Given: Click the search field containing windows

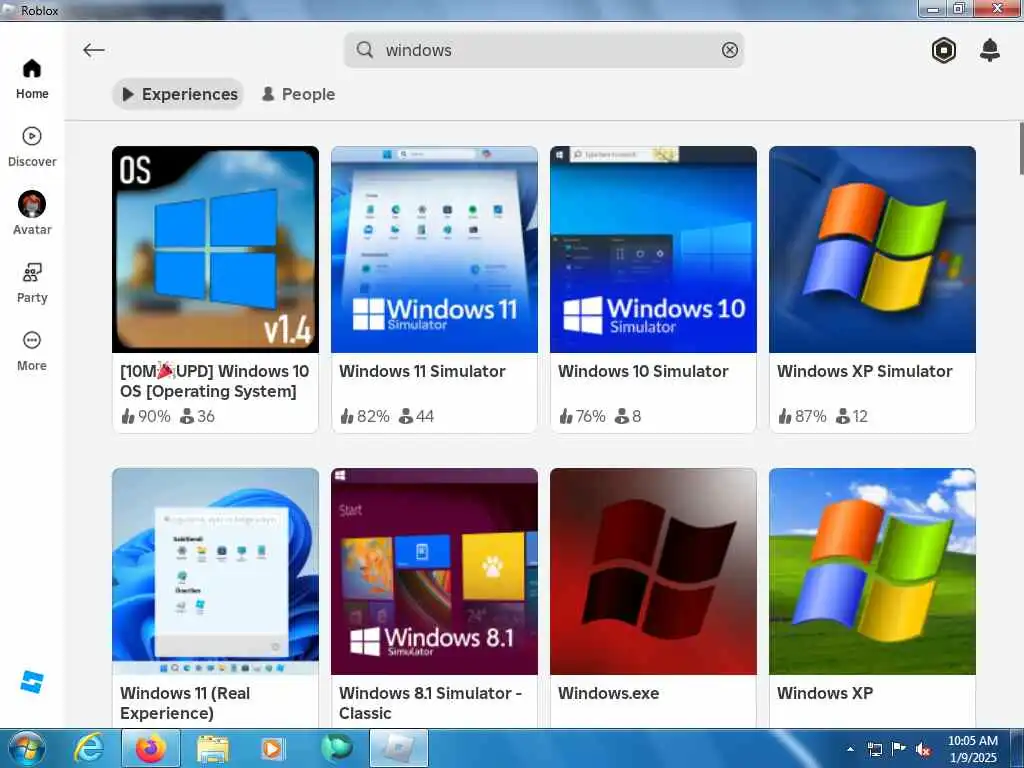Looking at the screenshot, I should point(544,50).
